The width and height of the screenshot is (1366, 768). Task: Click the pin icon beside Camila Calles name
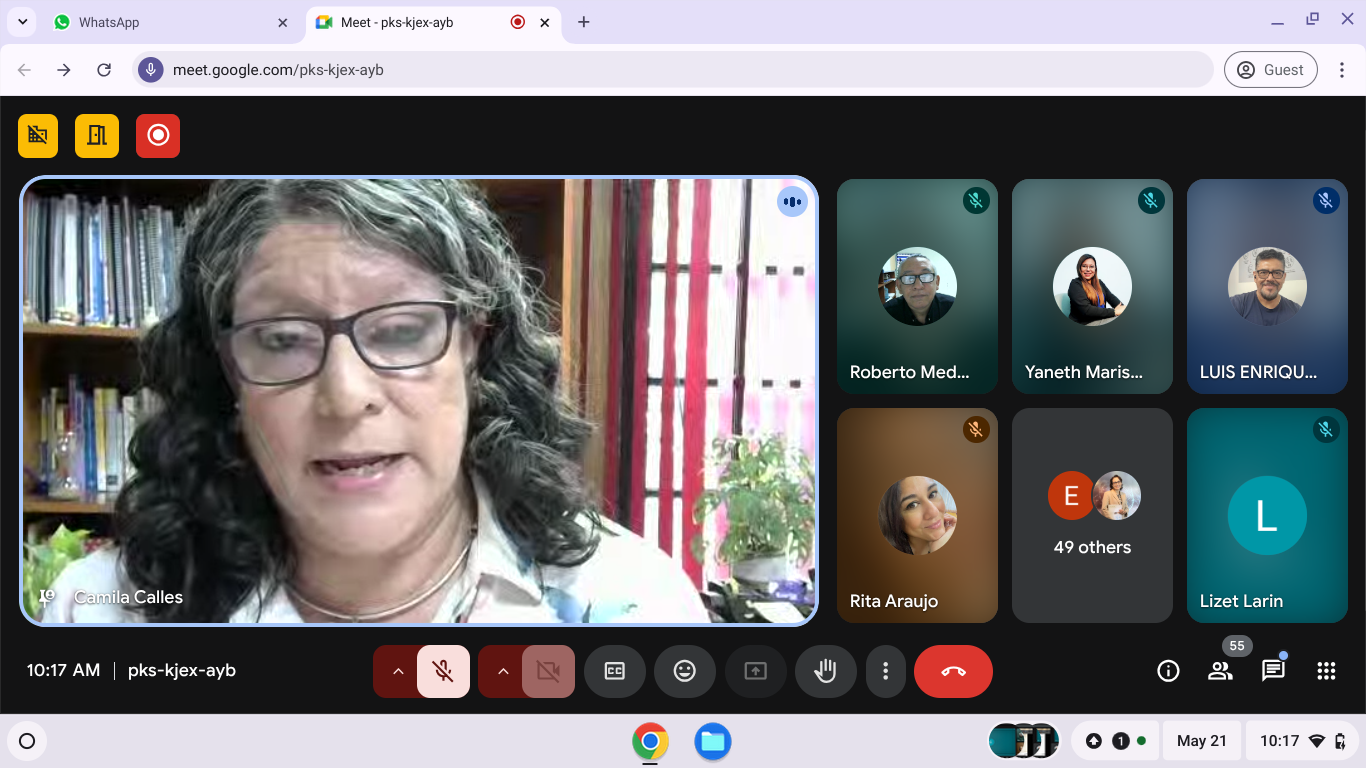point(46,597)
